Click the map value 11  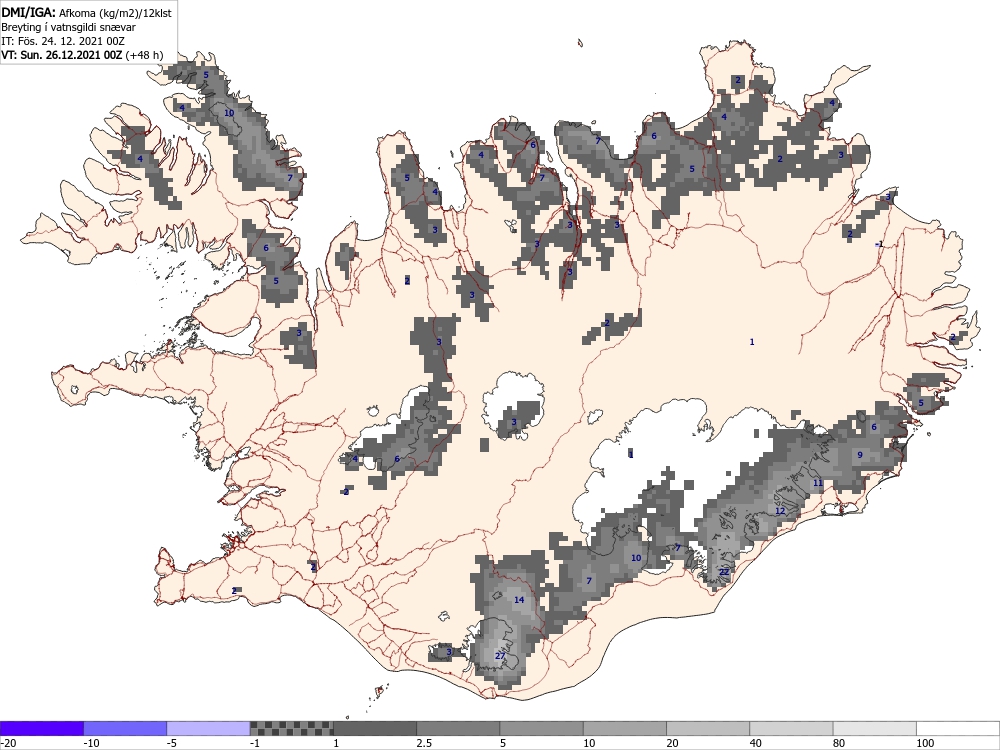coord(818,483)
